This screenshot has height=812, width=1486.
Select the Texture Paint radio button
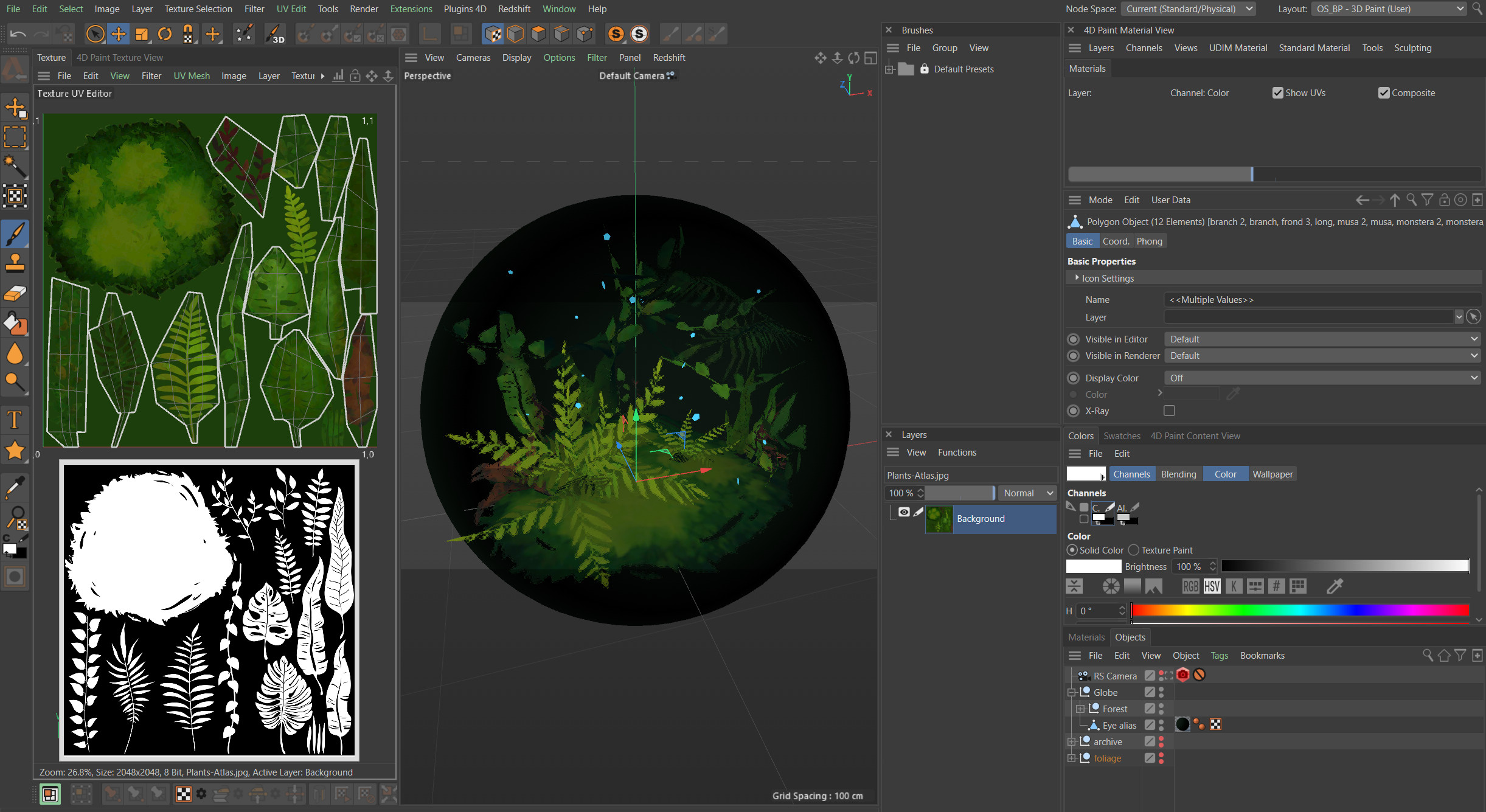[1134, 550]
